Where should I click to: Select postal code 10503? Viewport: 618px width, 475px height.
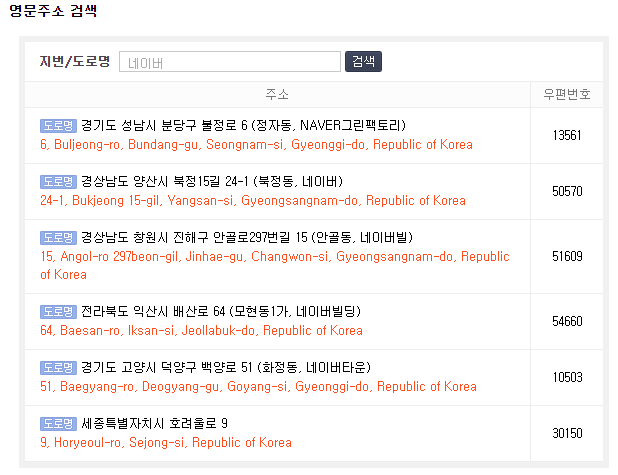[x=567, y=378]
